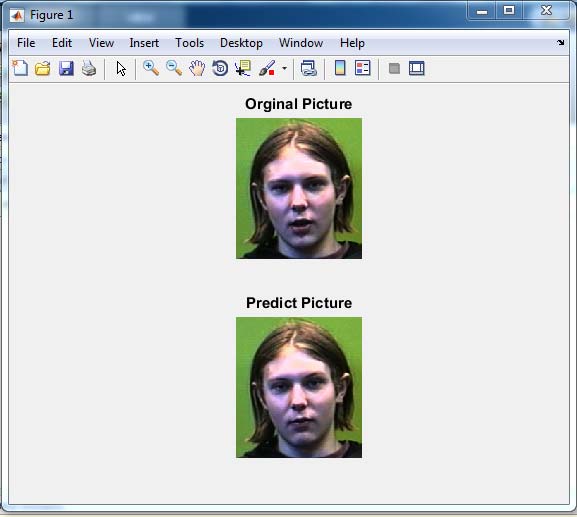Click the dock figure arrow at menu bar end

[560, 43]
